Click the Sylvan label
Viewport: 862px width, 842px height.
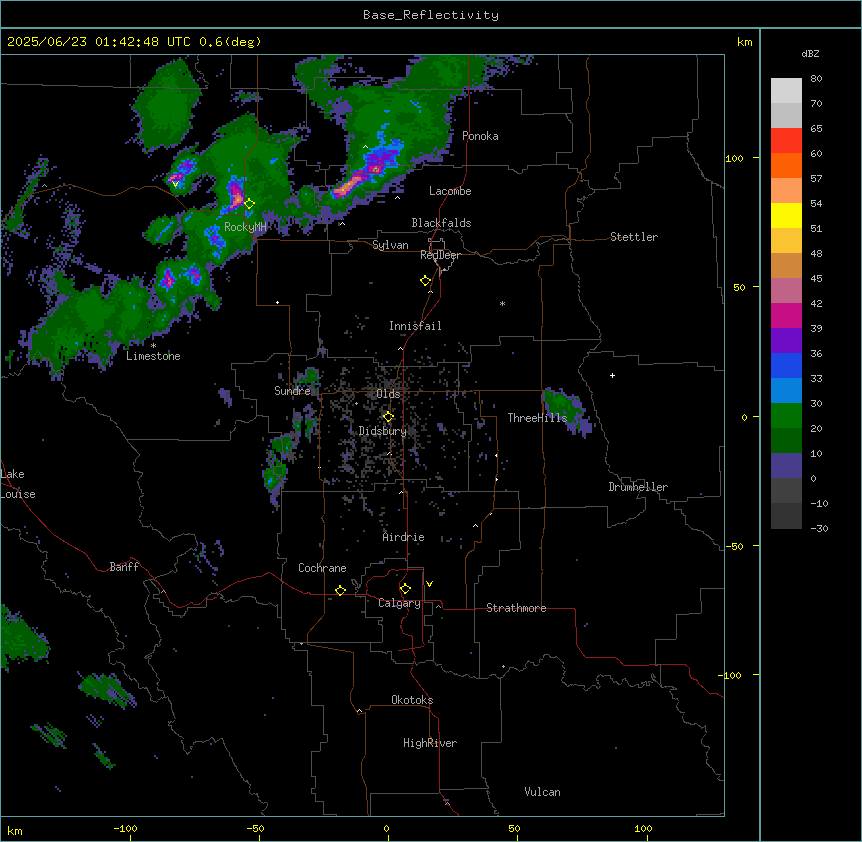pos(390,245)
